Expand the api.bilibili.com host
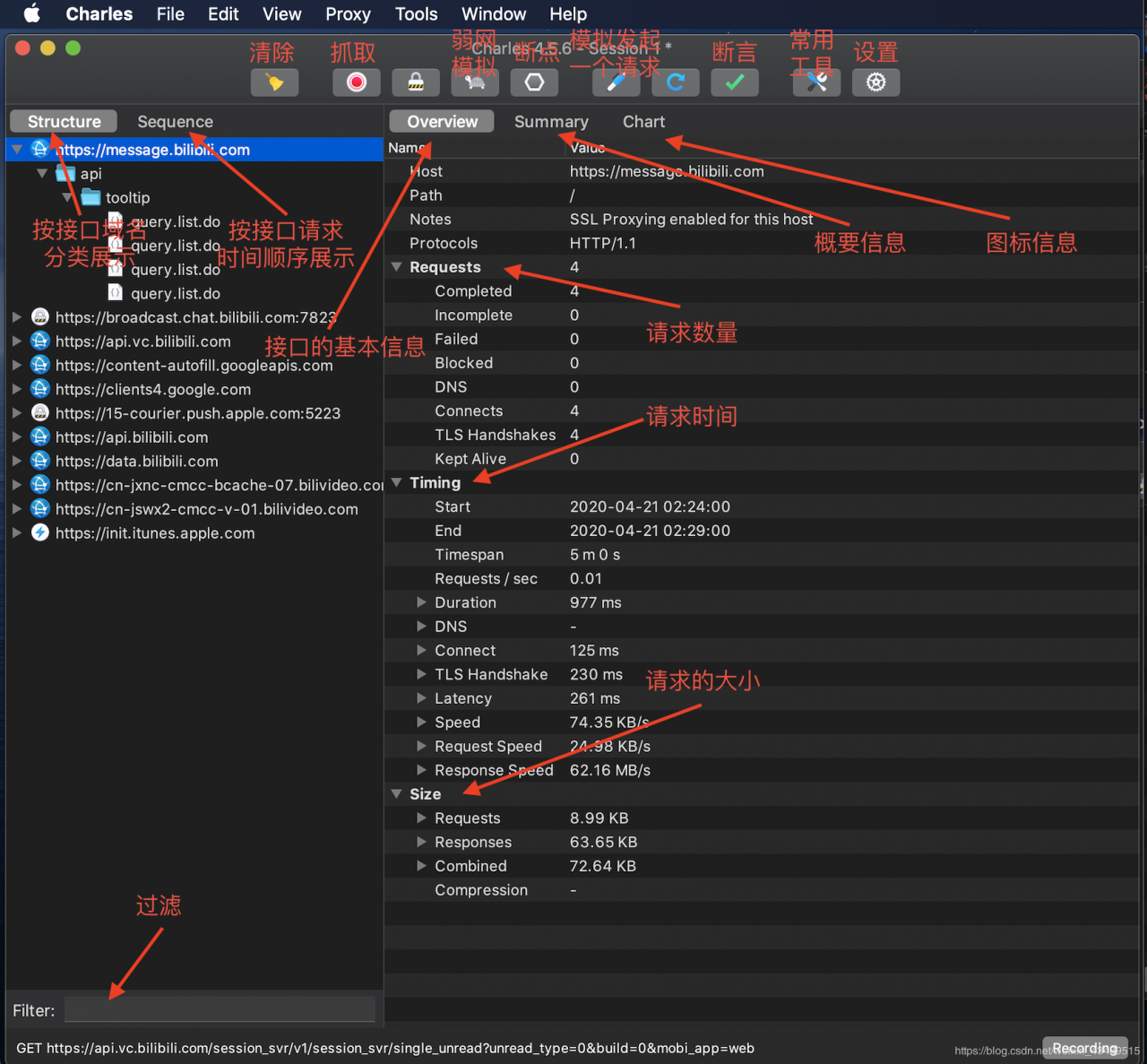This screenshot has width=1147, height=1064. pos(17,437)
